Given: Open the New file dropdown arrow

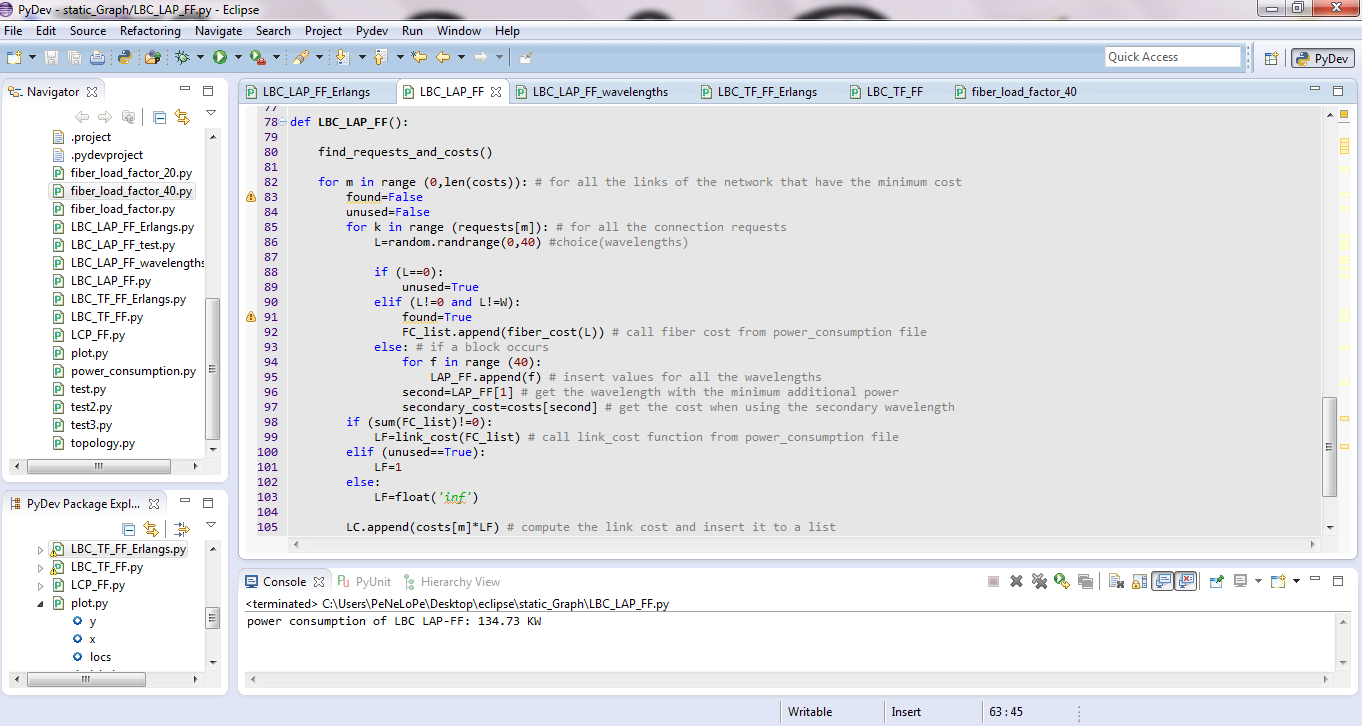Looking at the screenshot, I should pyautogui.click(x=32, y=57).
